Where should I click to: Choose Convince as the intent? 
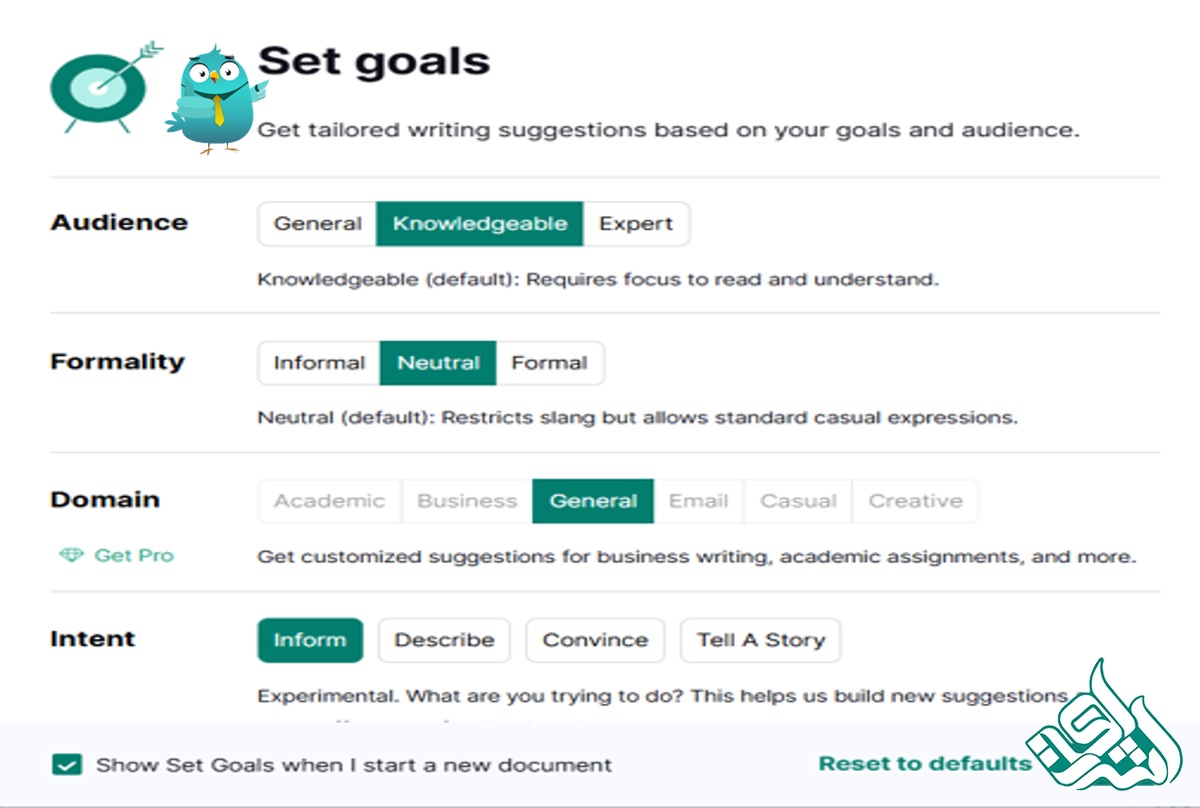point(595,640)
